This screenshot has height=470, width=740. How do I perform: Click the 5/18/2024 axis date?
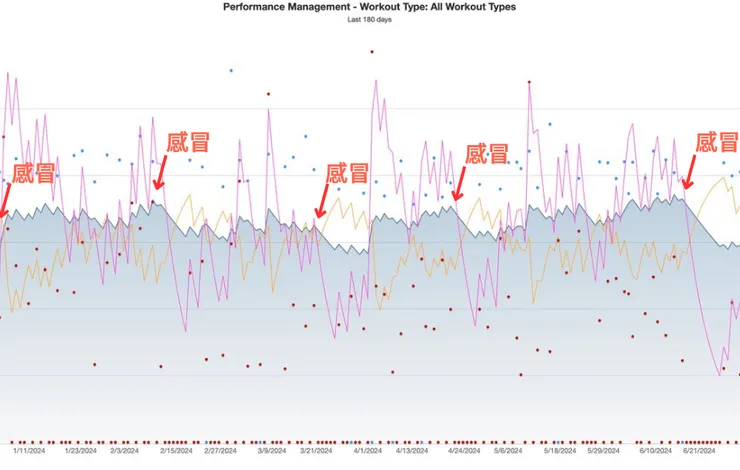(x=560, y=451)
